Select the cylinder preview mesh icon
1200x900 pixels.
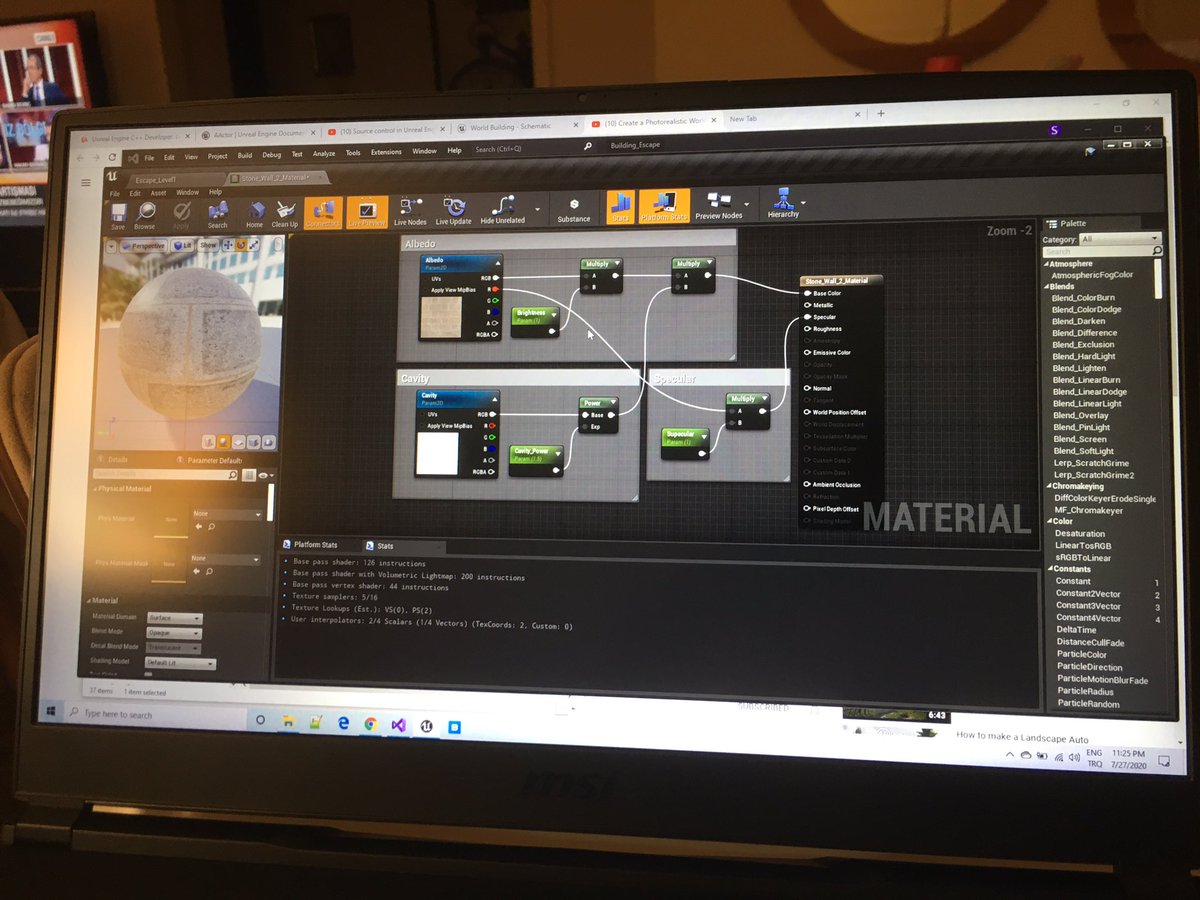207,441
